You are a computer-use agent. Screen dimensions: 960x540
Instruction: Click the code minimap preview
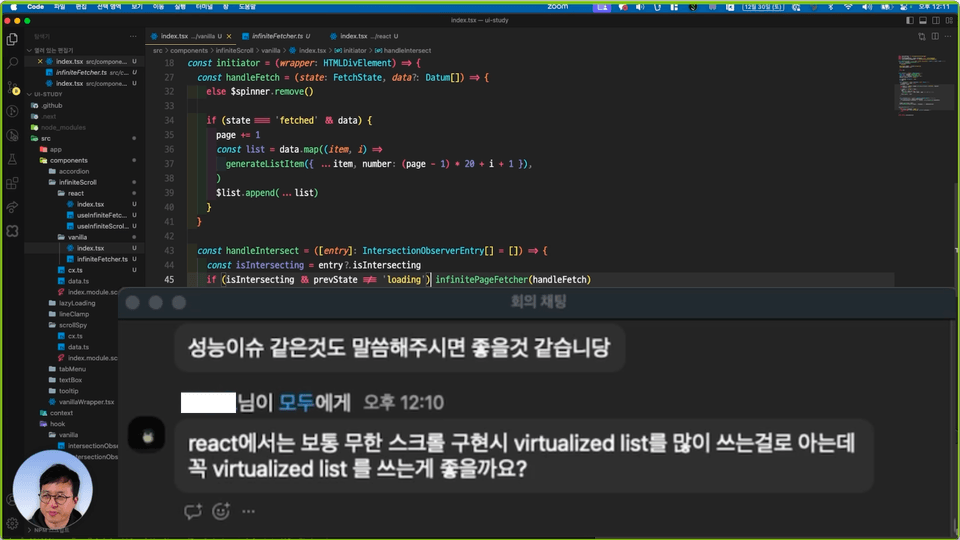[x=924, y=86]
